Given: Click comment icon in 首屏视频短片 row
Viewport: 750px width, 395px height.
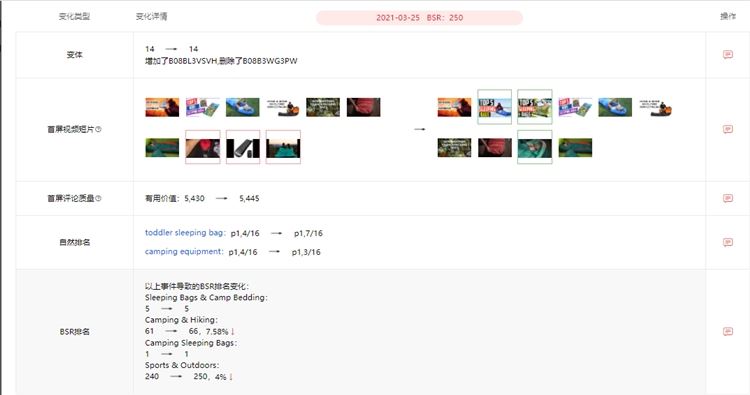Looking at the screenshot, I should (x=728, y=129).
